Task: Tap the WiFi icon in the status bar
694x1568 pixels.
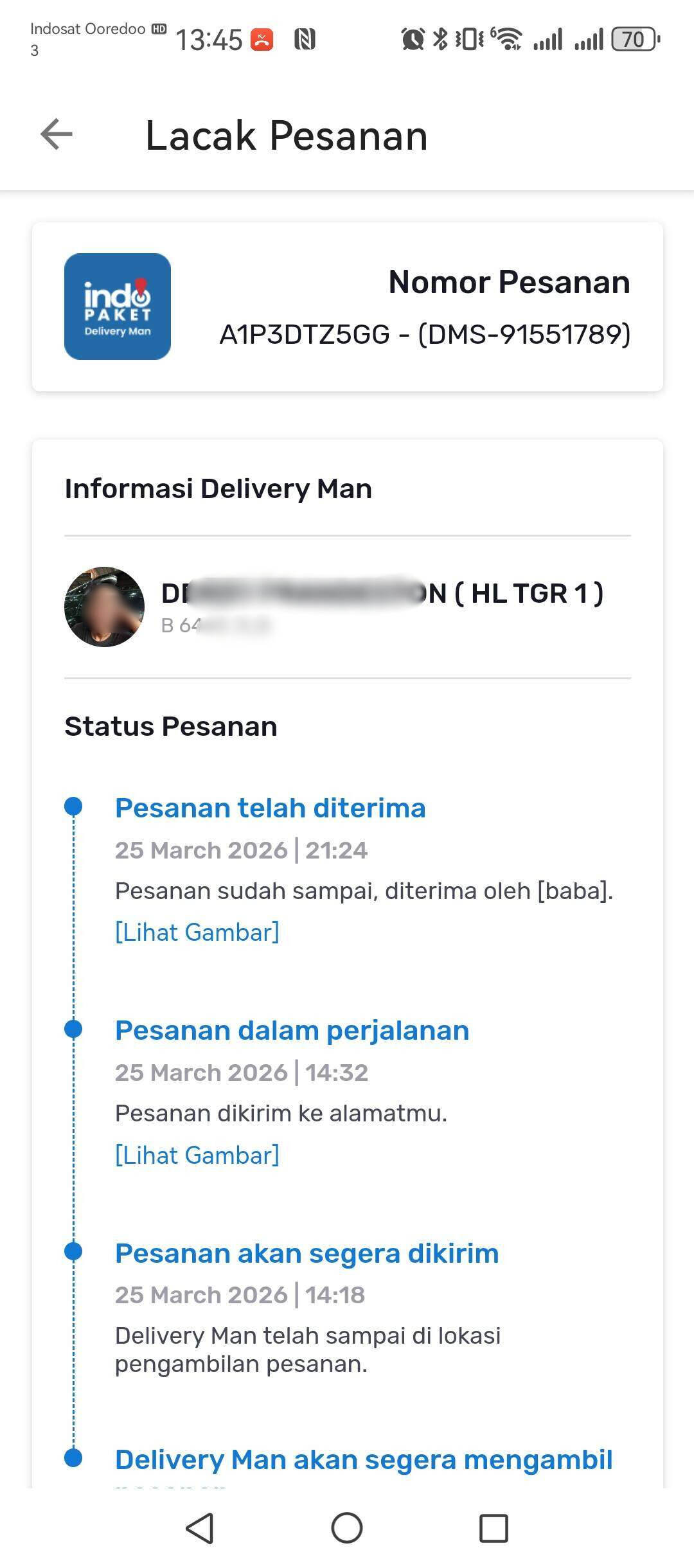Action: pos(508,39)
